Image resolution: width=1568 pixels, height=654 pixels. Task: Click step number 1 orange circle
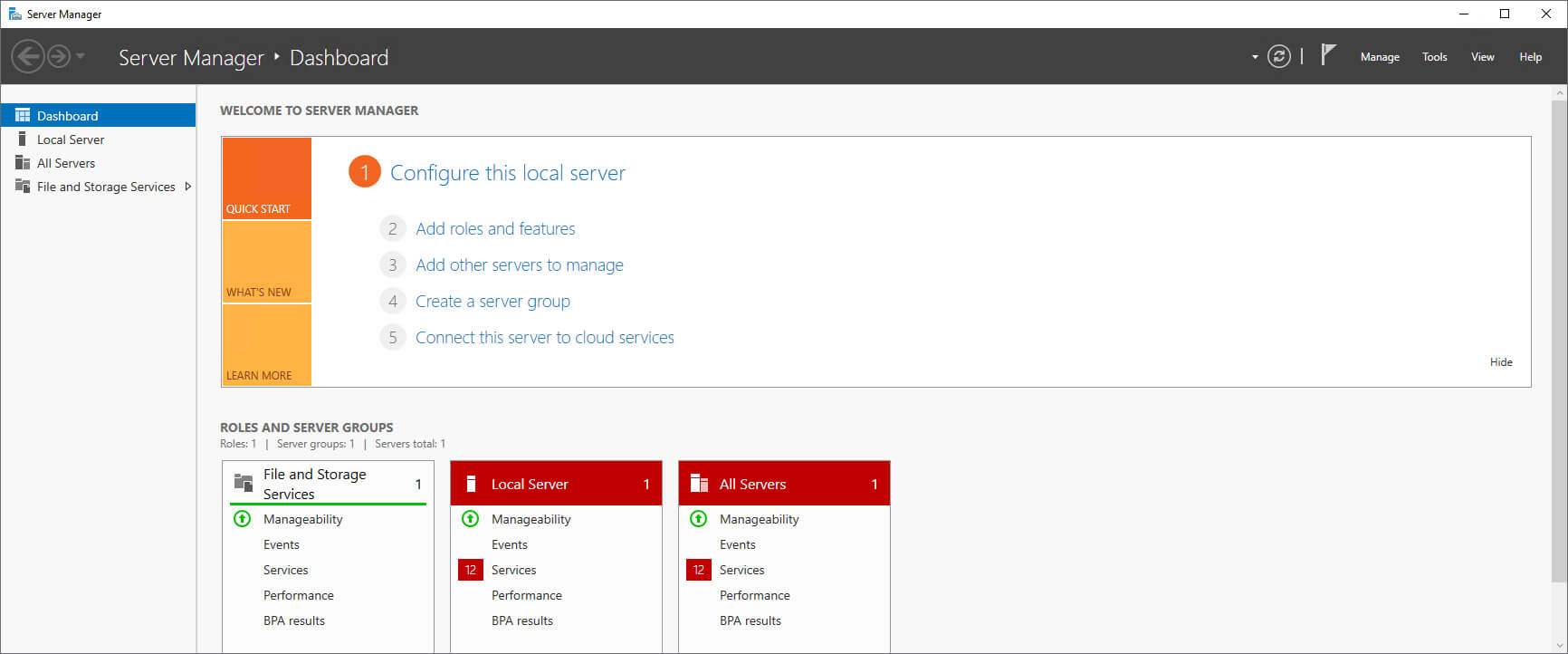[x=364, y=172]
